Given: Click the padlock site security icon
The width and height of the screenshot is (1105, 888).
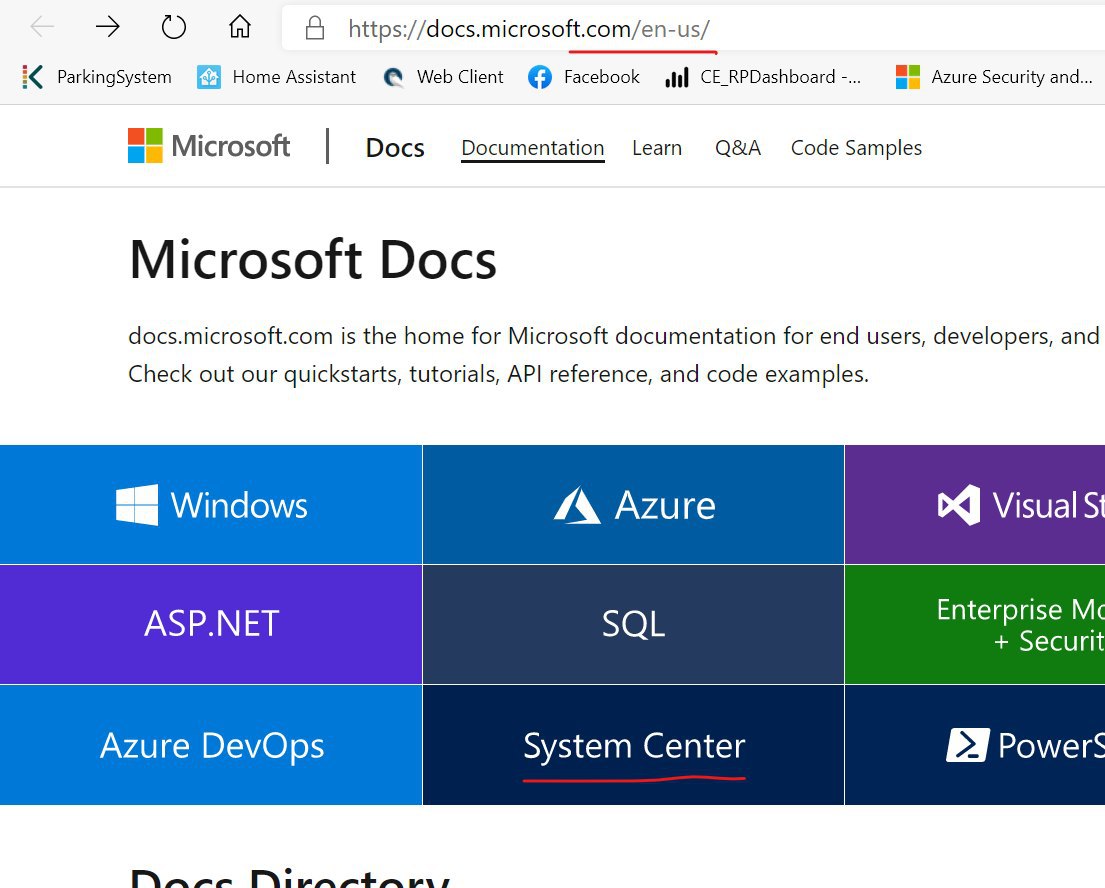Looking at the screenshot, I should (x=315, y=28).
